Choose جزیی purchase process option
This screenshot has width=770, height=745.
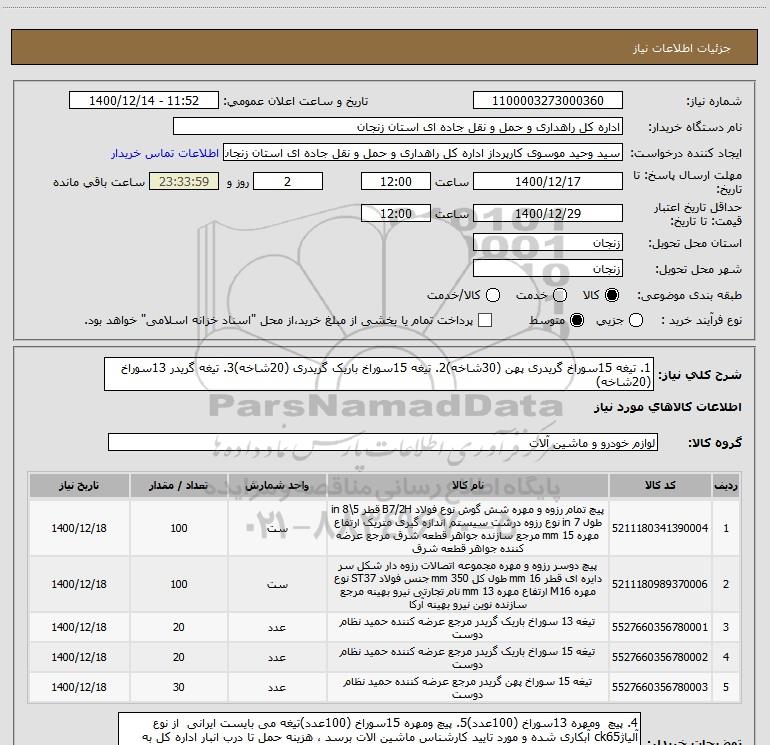point(635,320)
